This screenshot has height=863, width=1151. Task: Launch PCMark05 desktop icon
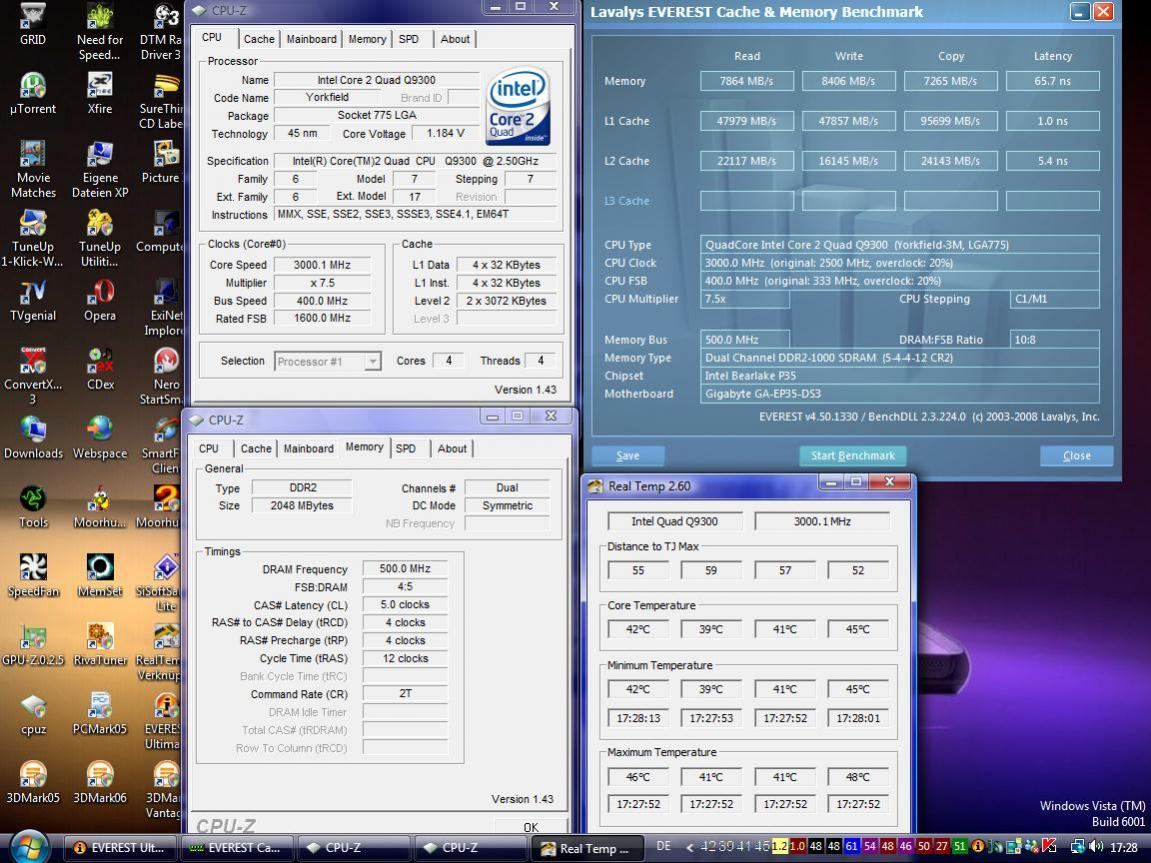coord(100,715)
